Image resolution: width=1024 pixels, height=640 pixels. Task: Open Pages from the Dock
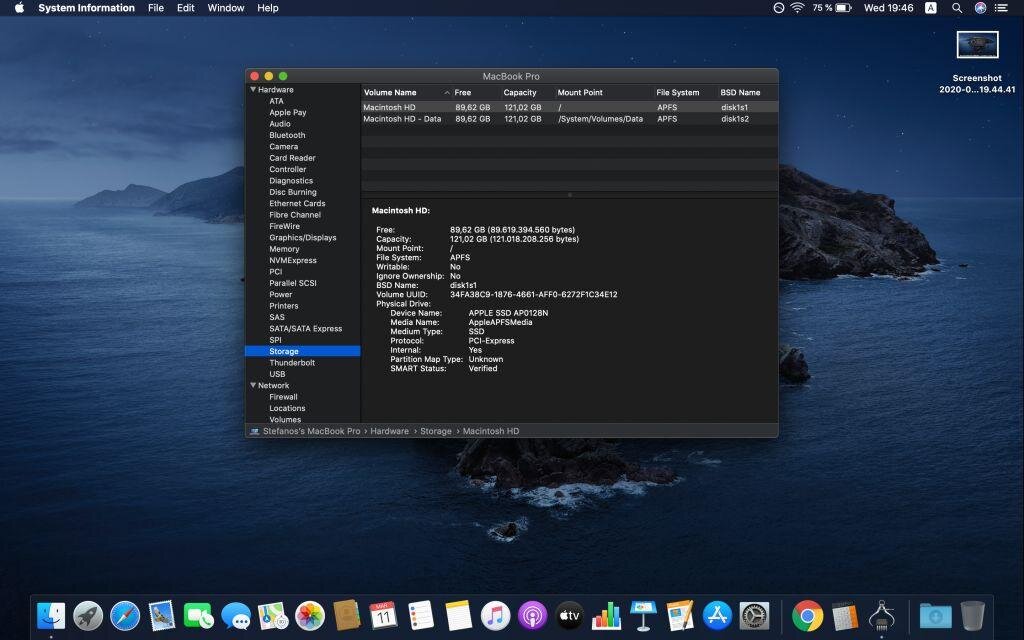[x=680, y=615]
